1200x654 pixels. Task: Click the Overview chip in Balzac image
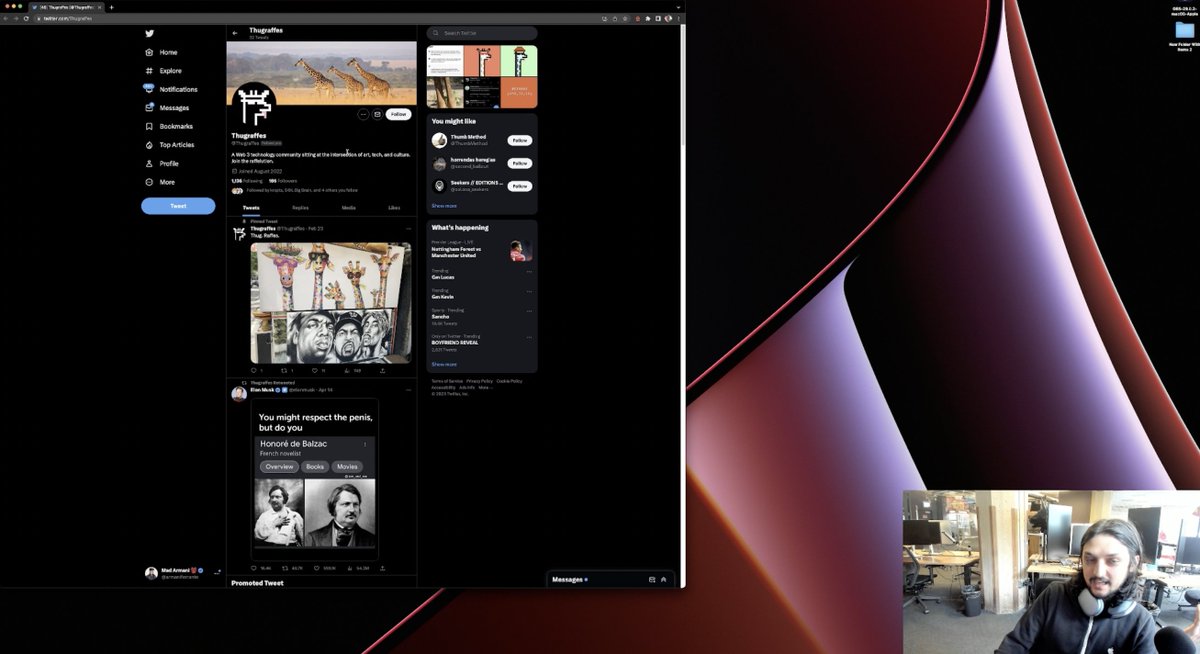pos(279,467)
